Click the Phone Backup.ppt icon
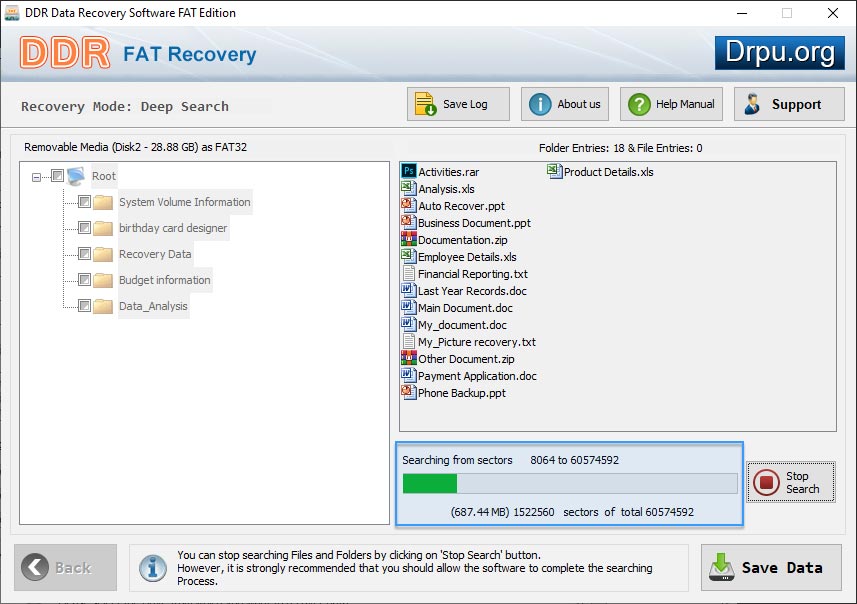 click(x=408, y=392)
